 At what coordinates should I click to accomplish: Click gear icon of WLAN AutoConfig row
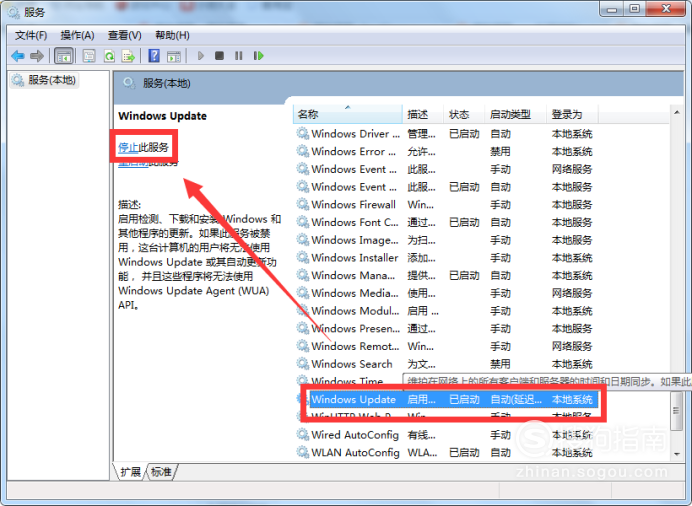pos(303,452)
